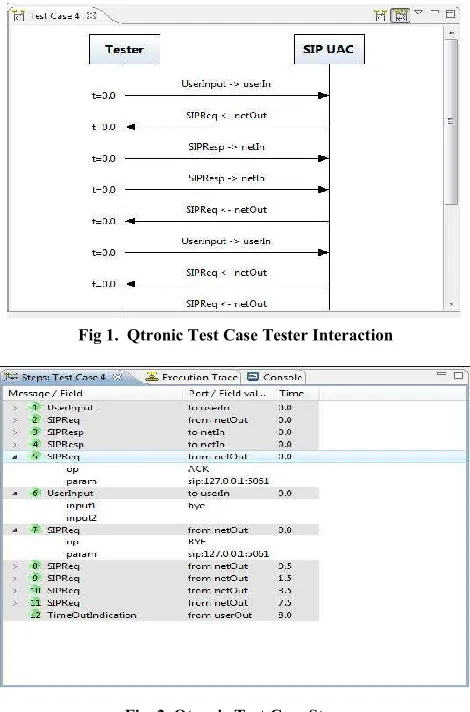The width and height of the screenshot is (470, 712).
Task: Click the step 8 SIPReq green icon
Action: pyautogui.click(x=35, y=566)
